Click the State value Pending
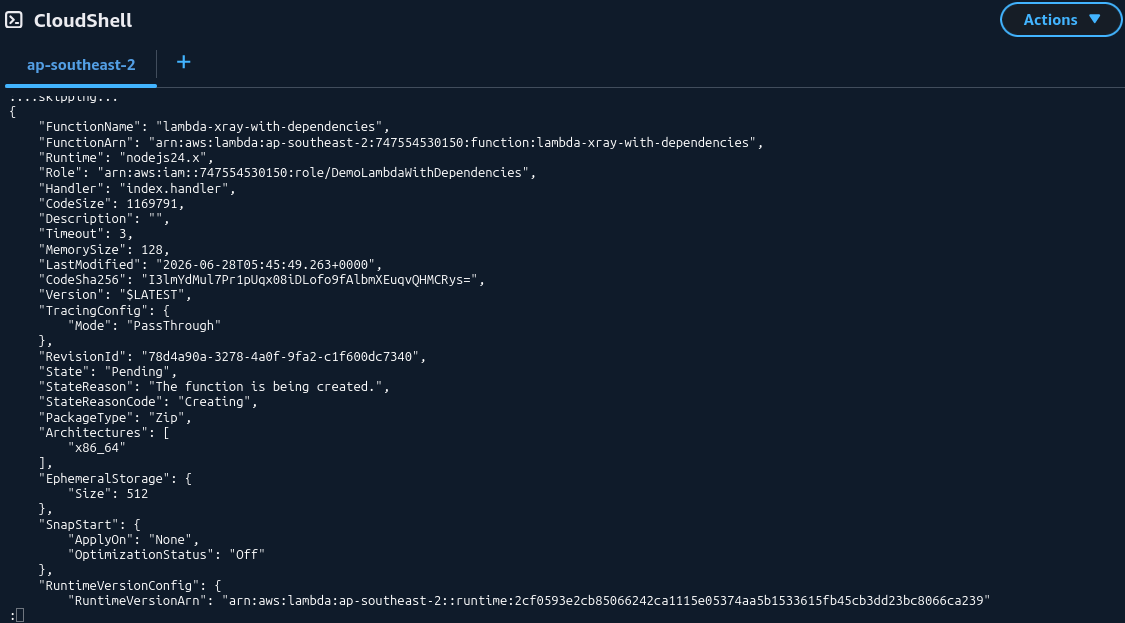Viewport: 1125px width, 623px height. tap(141, 371)
